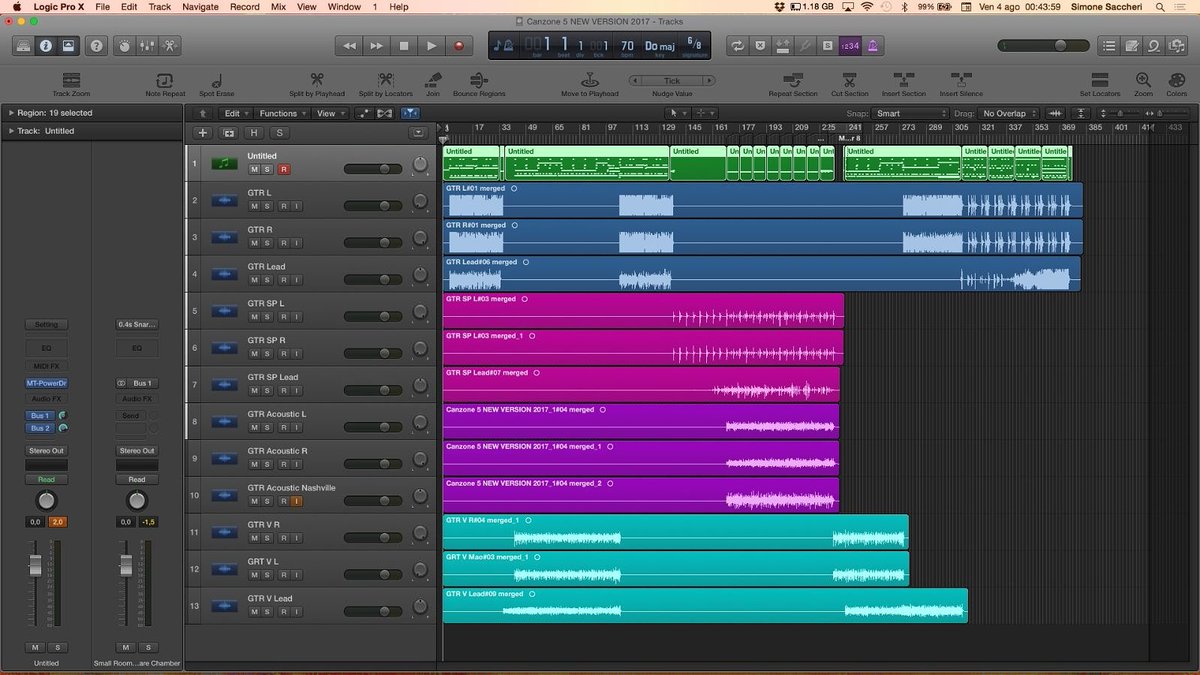Solo the GTR SP Lead track
This screenshot has width=1200, height=675.
(x=266, y=390)
